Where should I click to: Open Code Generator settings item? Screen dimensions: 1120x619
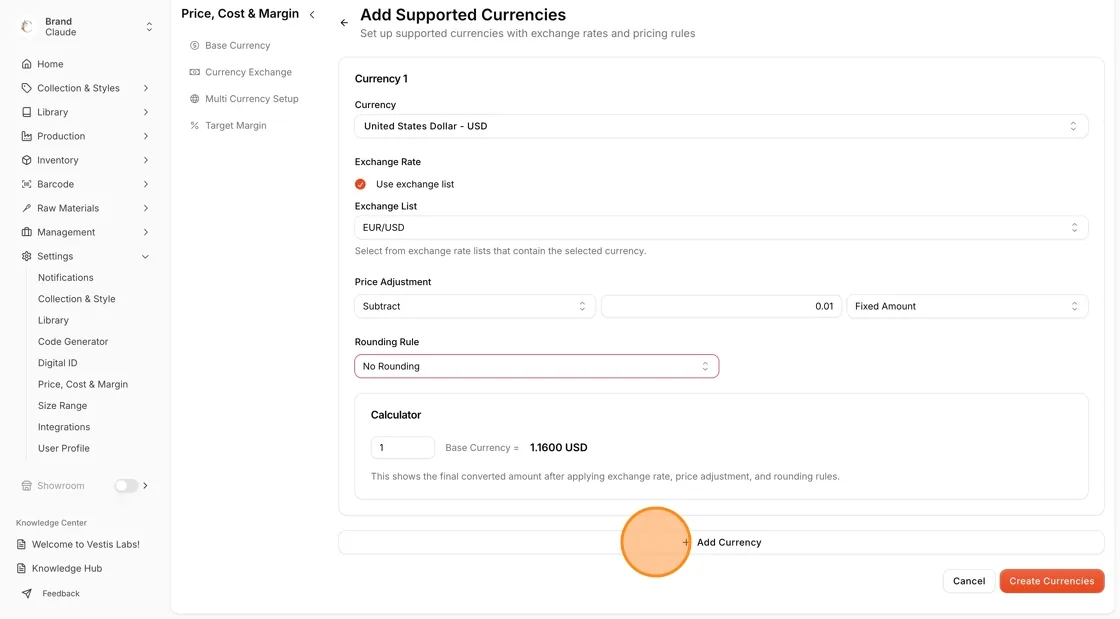pos(73,342)
